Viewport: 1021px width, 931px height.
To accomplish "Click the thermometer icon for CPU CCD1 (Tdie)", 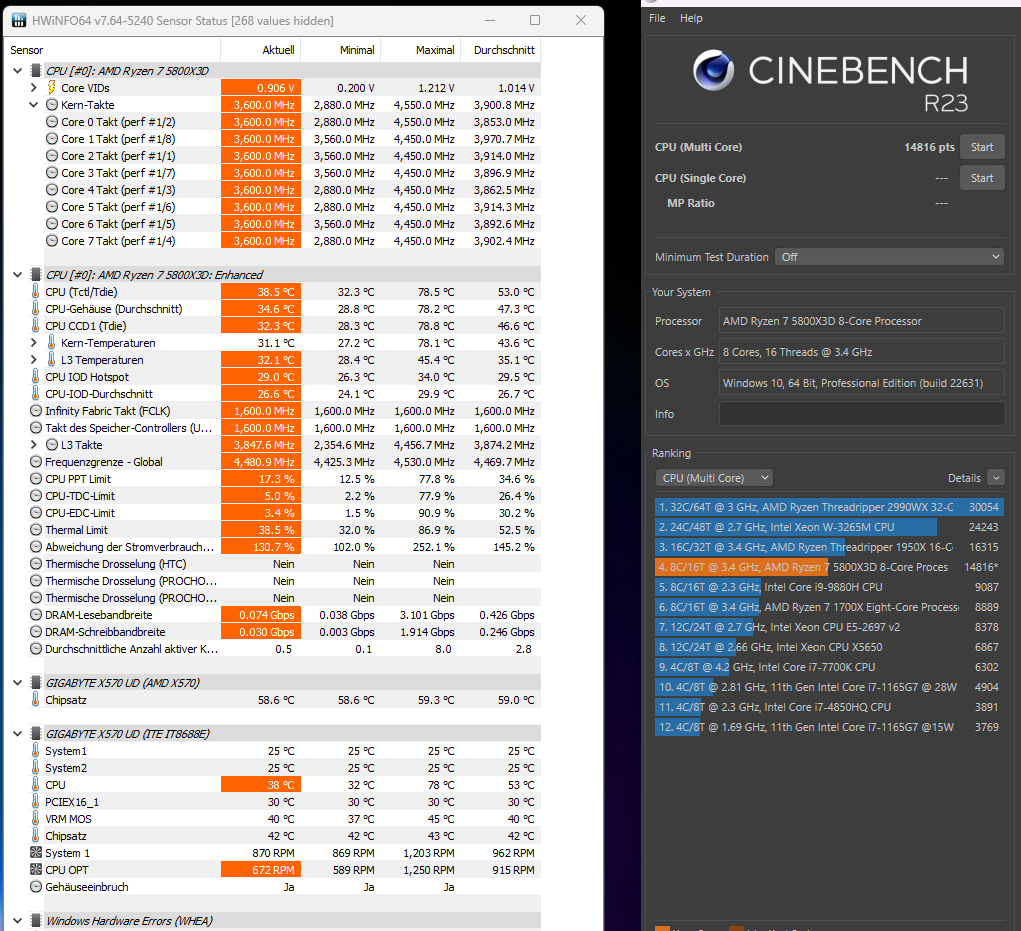I will [x=36, y=326].
